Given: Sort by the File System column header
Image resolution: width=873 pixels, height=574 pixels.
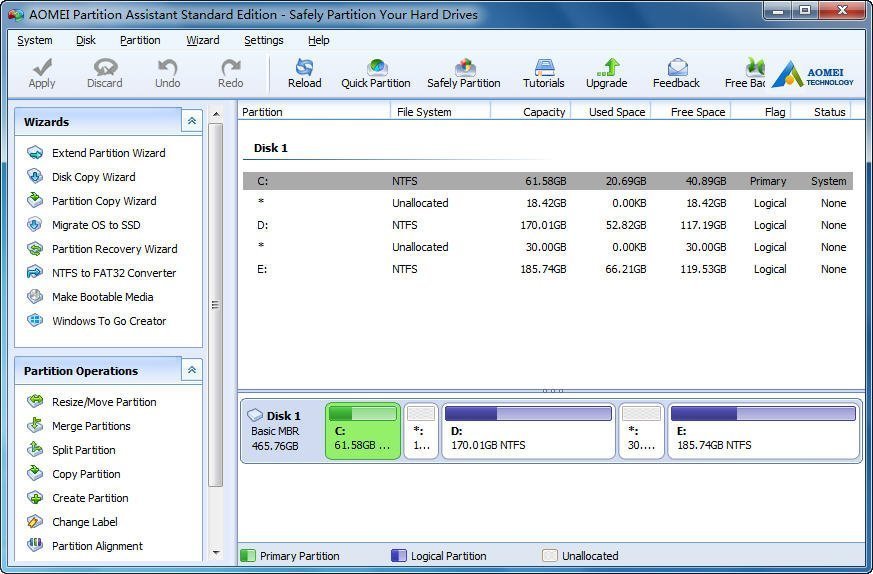Looking at the screenshot, I should tap(440, 112).
